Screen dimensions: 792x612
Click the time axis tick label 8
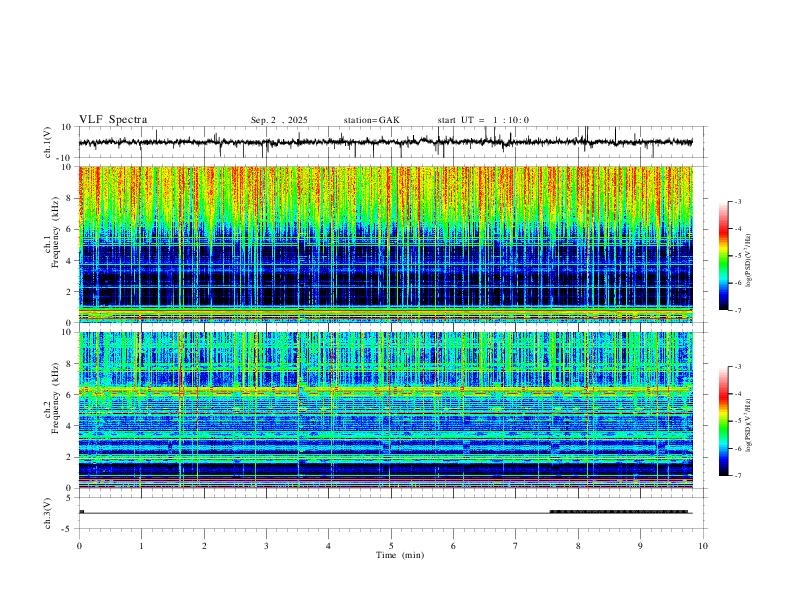pyautogui.click(x=578, y=546)
